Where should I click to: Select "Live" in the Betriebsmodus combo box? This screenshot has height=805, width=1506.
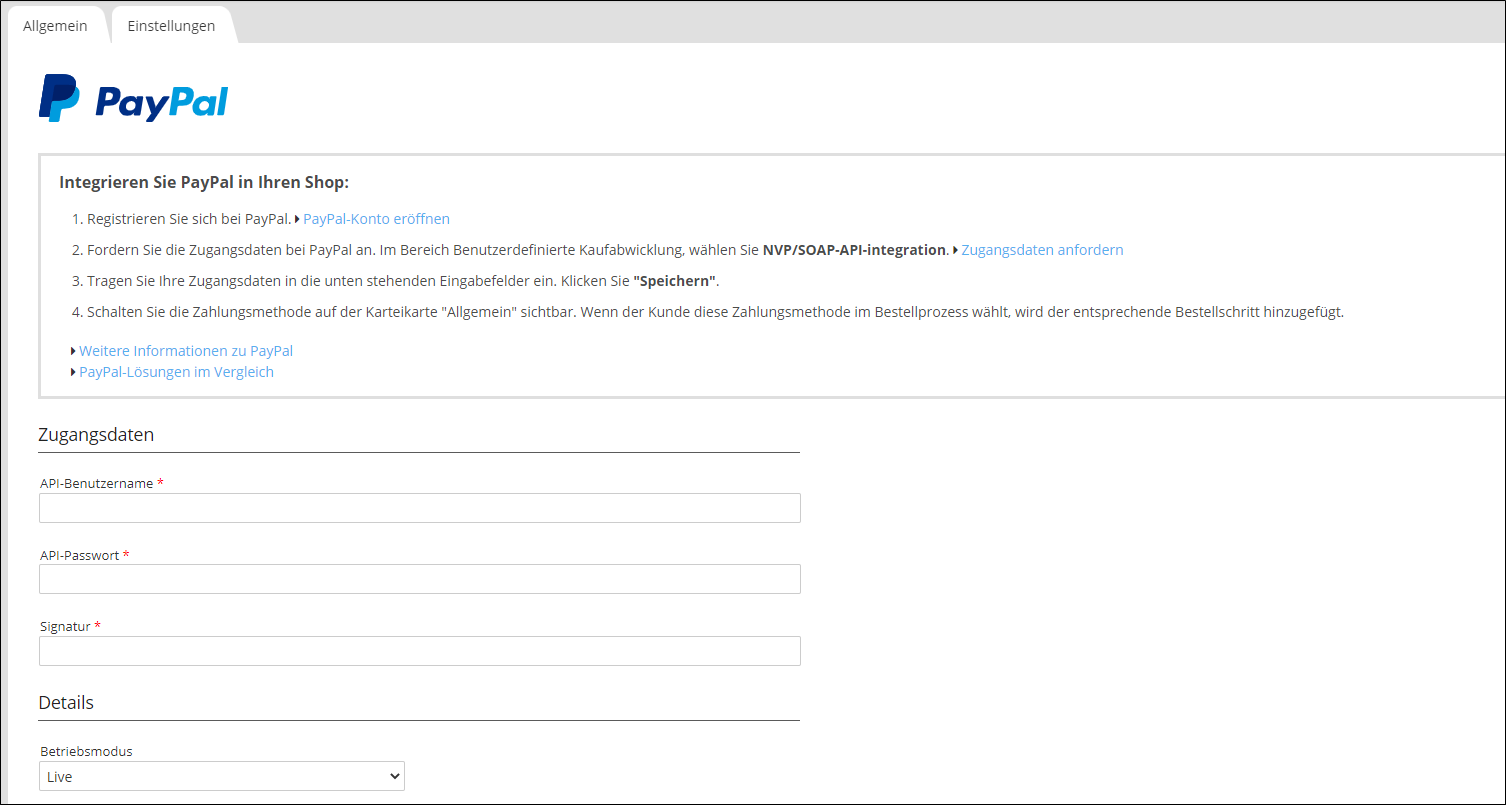coord(221,775)
